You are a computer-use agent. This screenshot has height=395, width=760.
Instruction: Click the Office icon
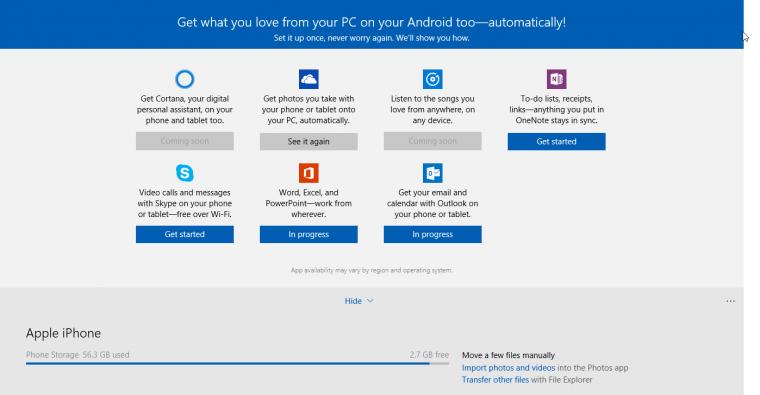[x=309, y=173]
